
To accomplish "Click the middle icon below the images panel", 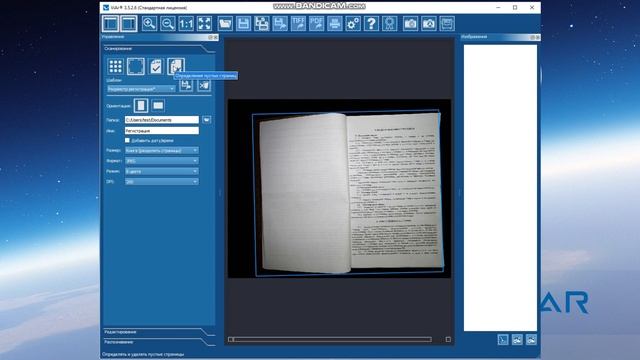I will pyautogui.click(x=517, y=340).
